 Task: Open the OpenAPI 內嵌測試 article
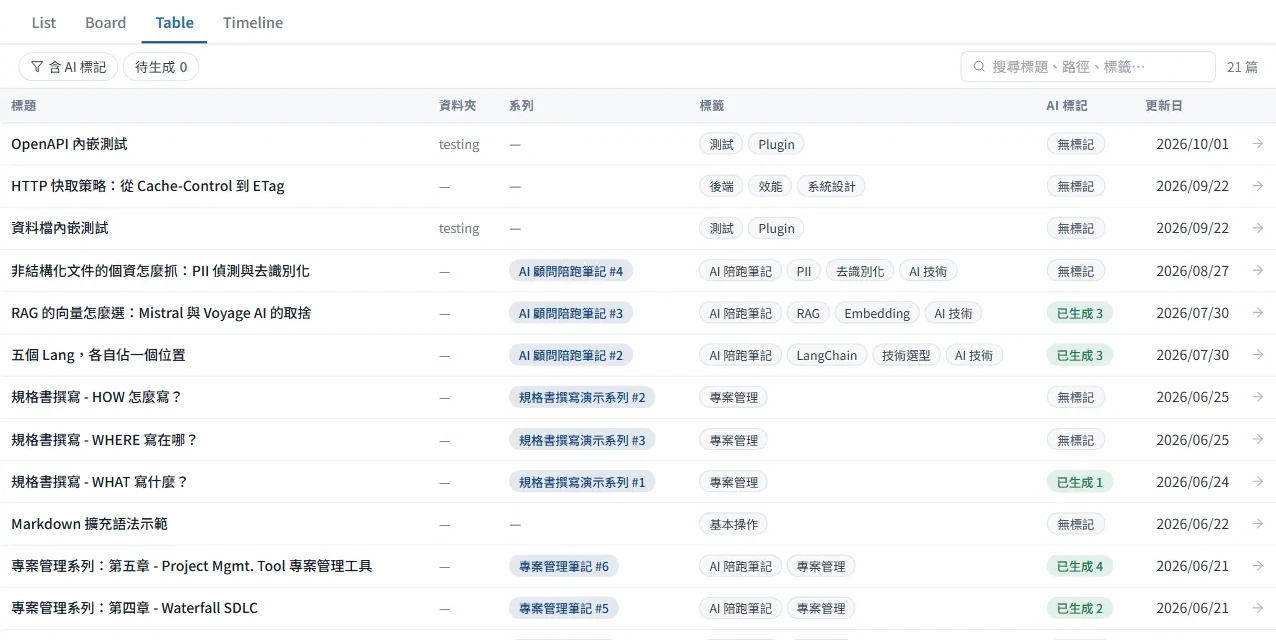69,144
